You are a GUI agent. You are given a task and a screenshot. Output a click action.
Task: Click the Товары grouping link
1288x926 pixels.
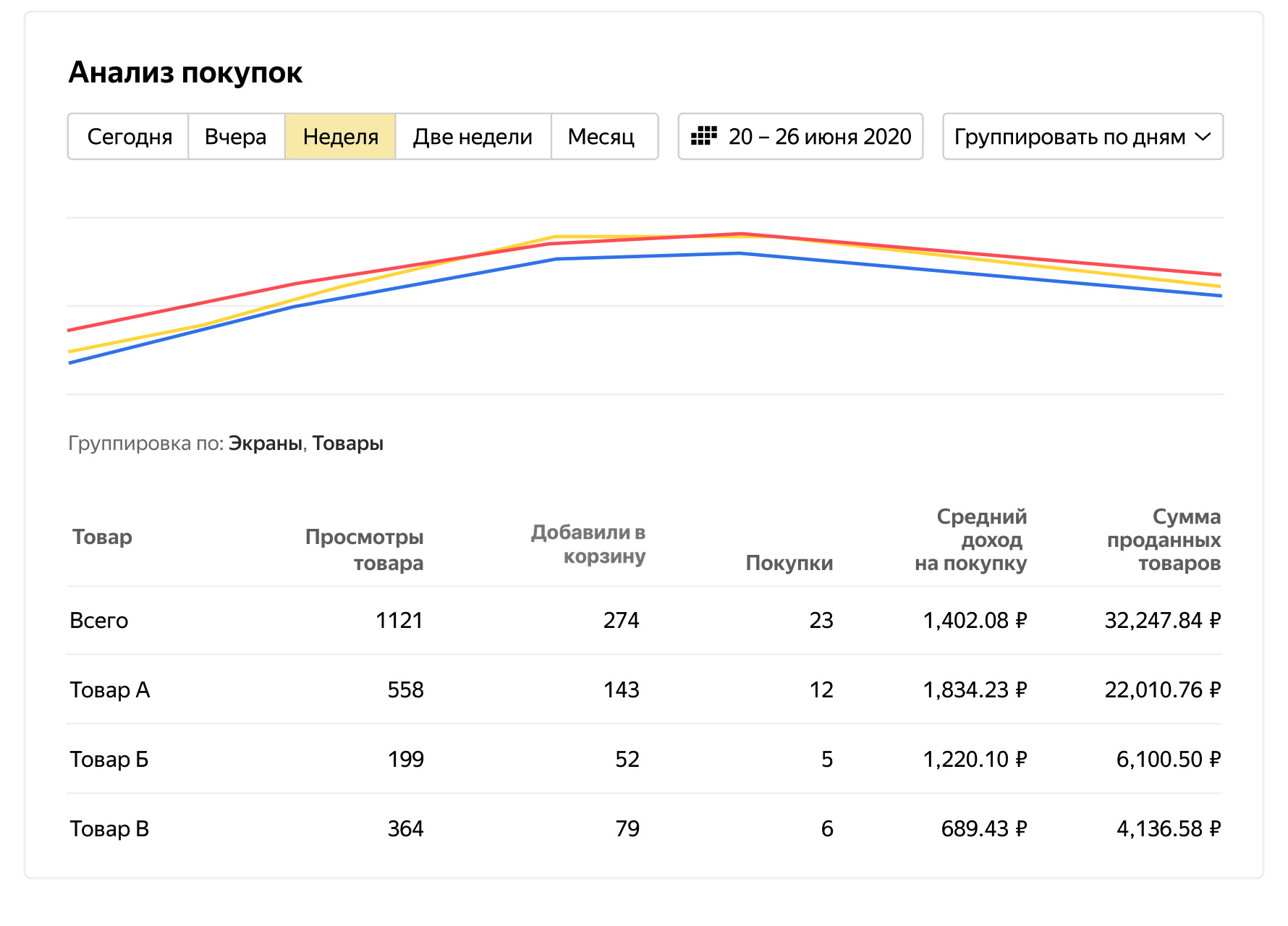(x=347, y=443)
